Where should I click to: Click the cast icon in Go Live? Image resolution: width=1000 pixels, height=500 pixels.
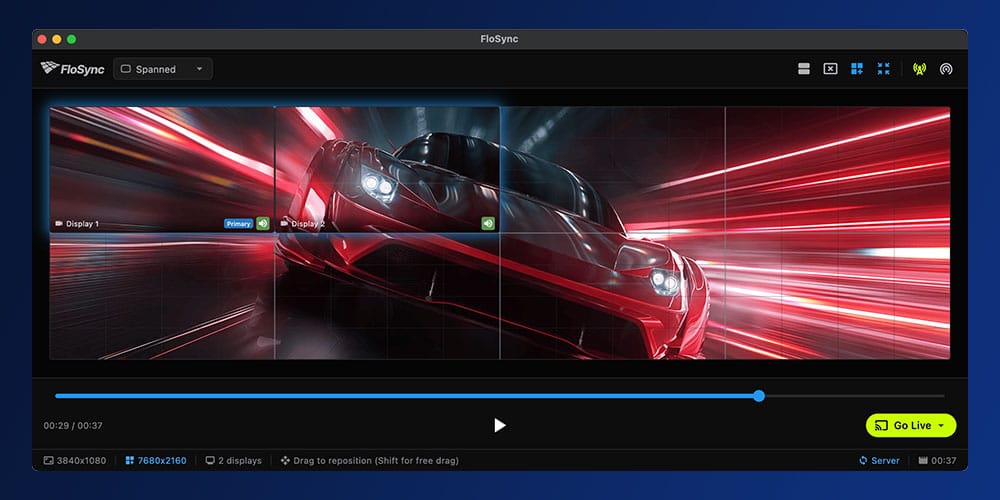coord(881,425)
